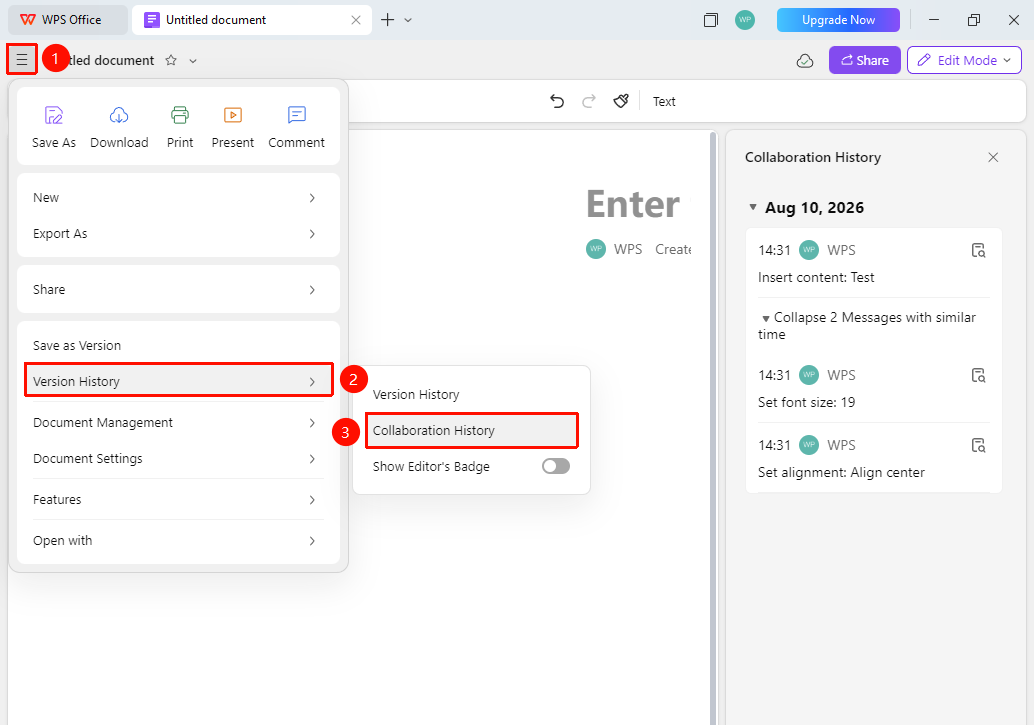Expand the Export As submenu
Viewport: 1034px width, 725px height.
click(x=178, y=234)
